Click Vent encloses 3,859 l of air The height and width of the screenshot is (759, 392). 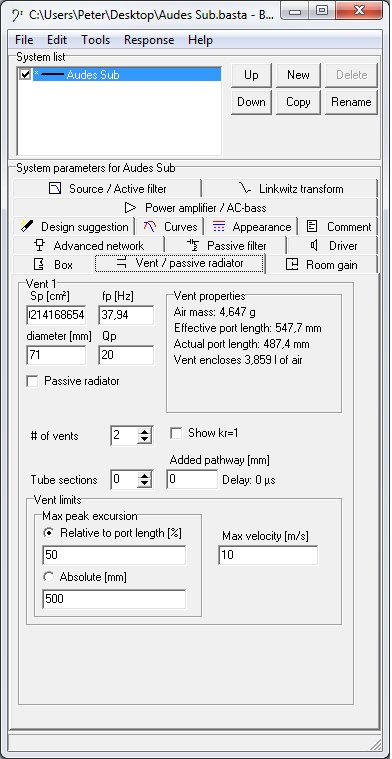coord(238,360)
